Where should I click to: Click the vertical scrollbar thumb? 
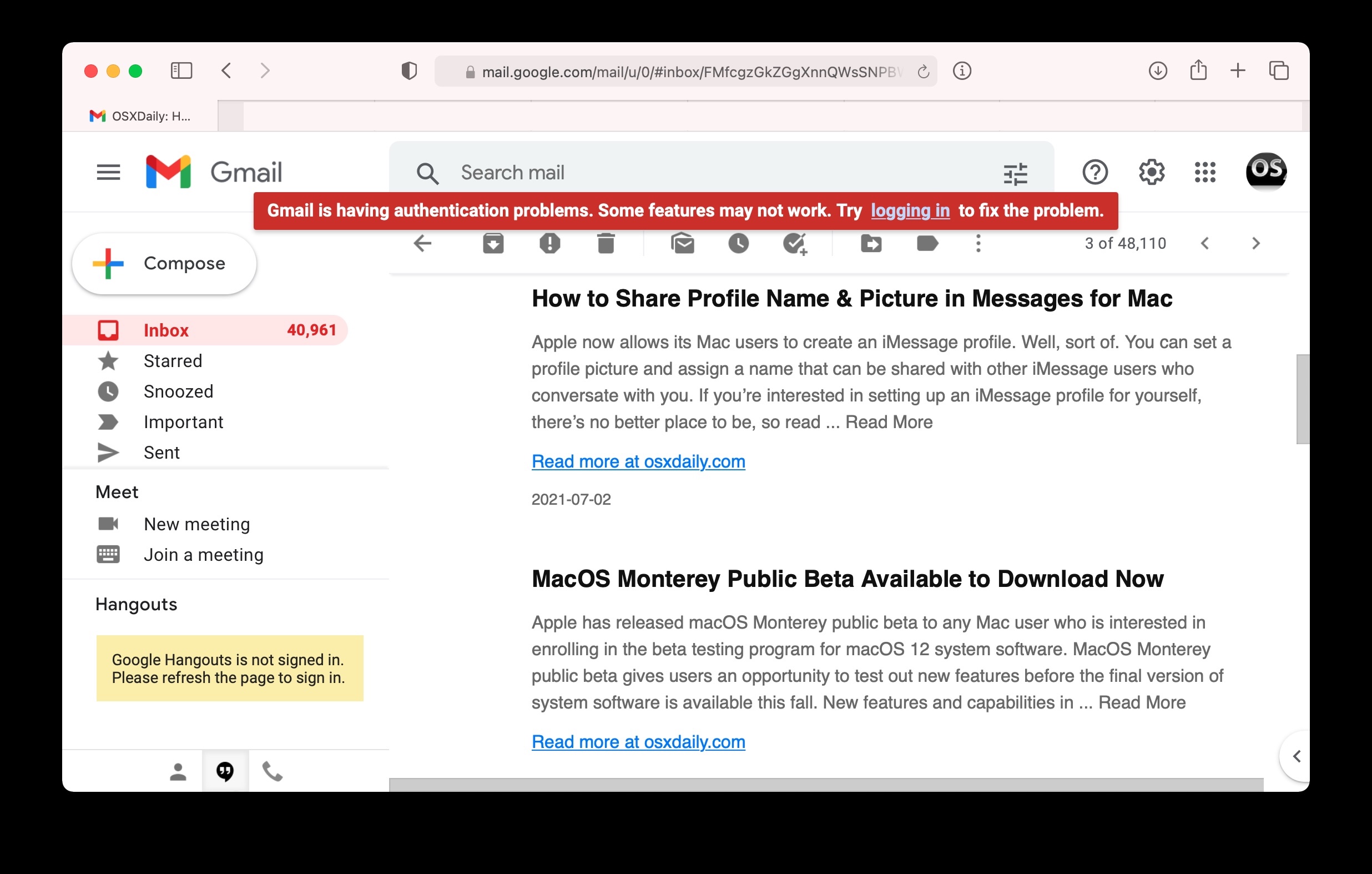click(x=1302, y=399)
